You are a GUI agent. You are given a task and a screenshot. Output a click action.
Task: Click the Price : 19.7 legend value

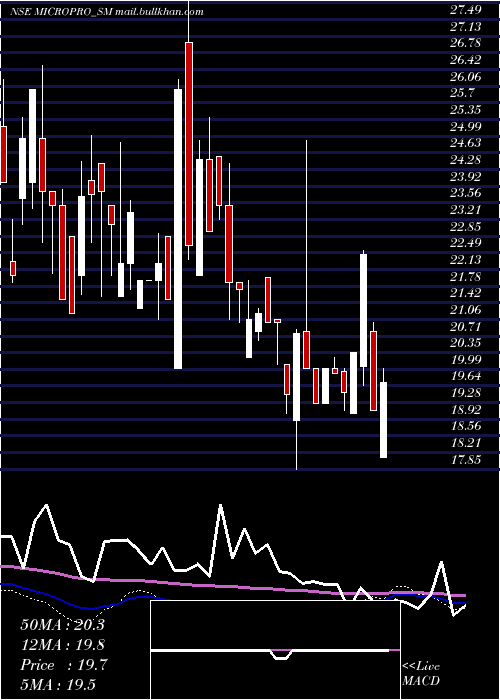[64, 665]
